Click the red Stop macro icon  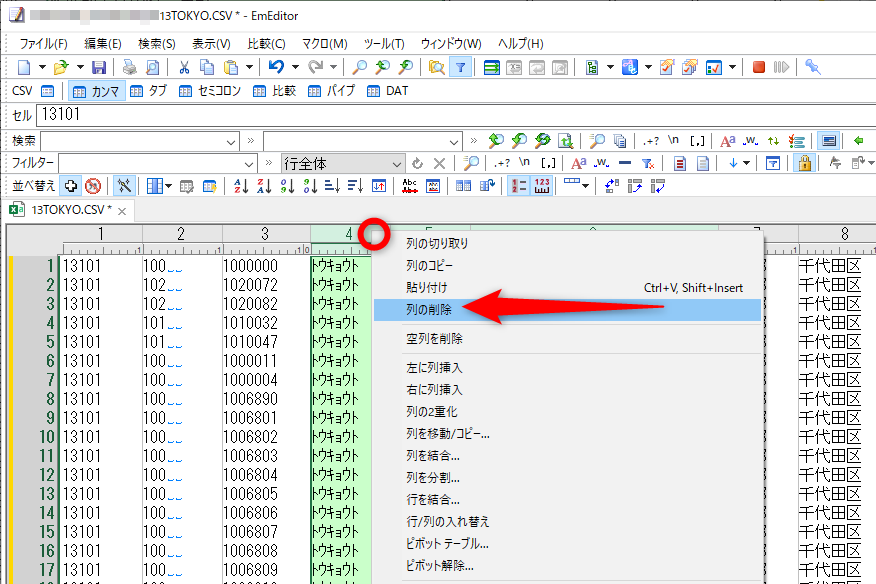[x=759, y=68]
